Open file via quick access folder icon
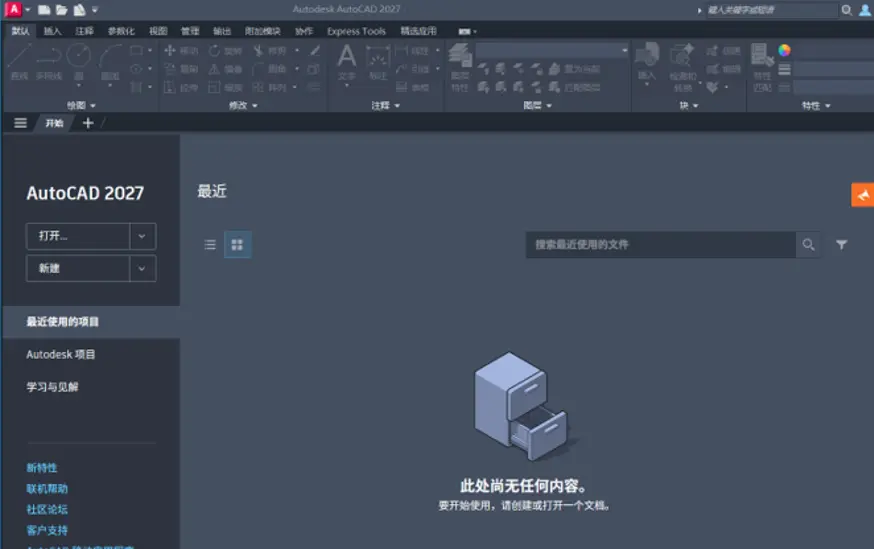This screenshot has height=549, width=874. [61, 9]
